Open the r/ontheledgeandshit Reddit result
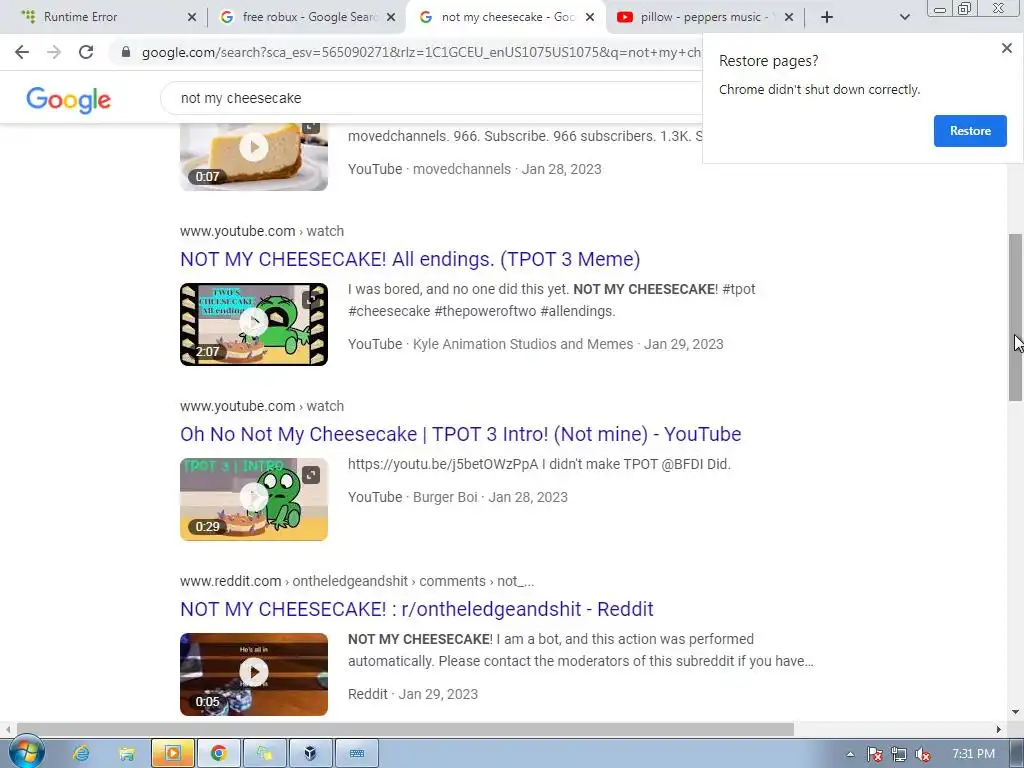This screenshot has width=1024, height=768. click(x=417, y=609)
